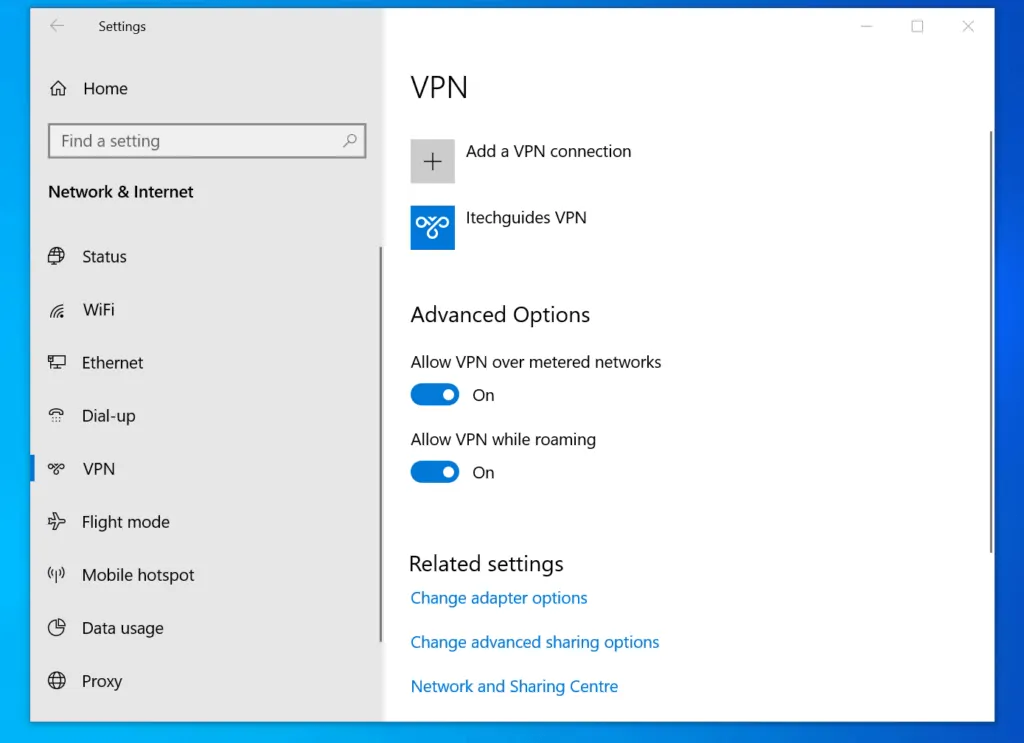Select the Status globe icon
Viewport: 1024px width, 743px height.
coord(56,256)
